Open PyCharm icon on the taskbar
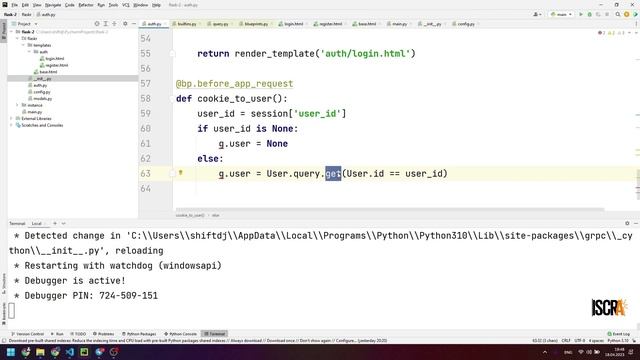640x360 pixels. [x=84, y=352]
